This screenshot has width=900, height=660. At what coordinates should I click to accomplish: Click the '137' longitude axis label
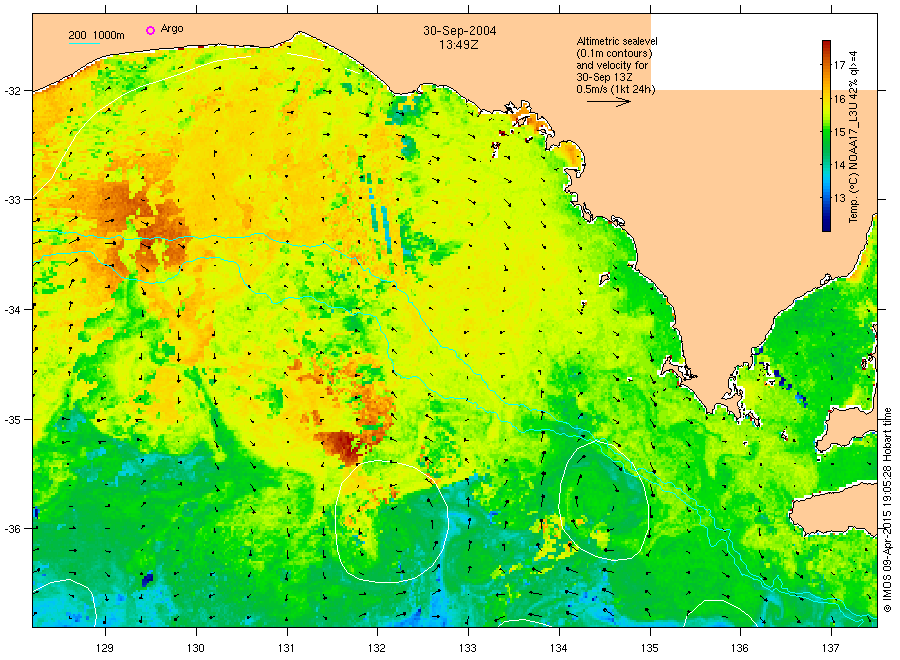pos(831,648)
